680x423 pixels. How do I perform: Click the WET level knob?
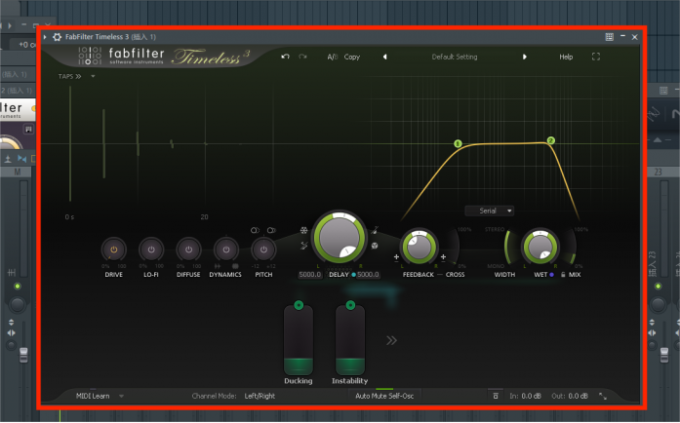coord(540,247)
